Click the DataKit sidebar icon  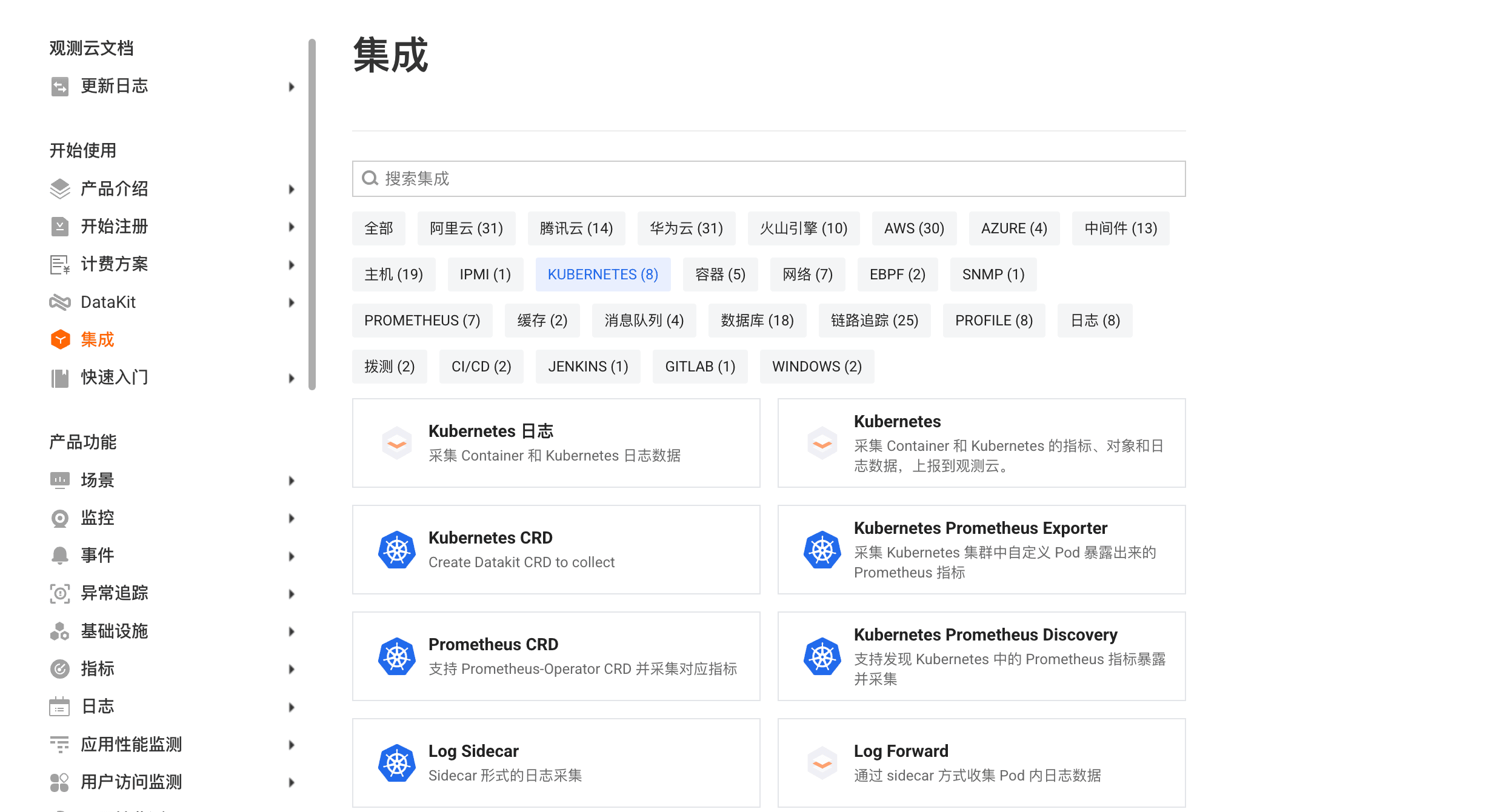pos(59,302)
